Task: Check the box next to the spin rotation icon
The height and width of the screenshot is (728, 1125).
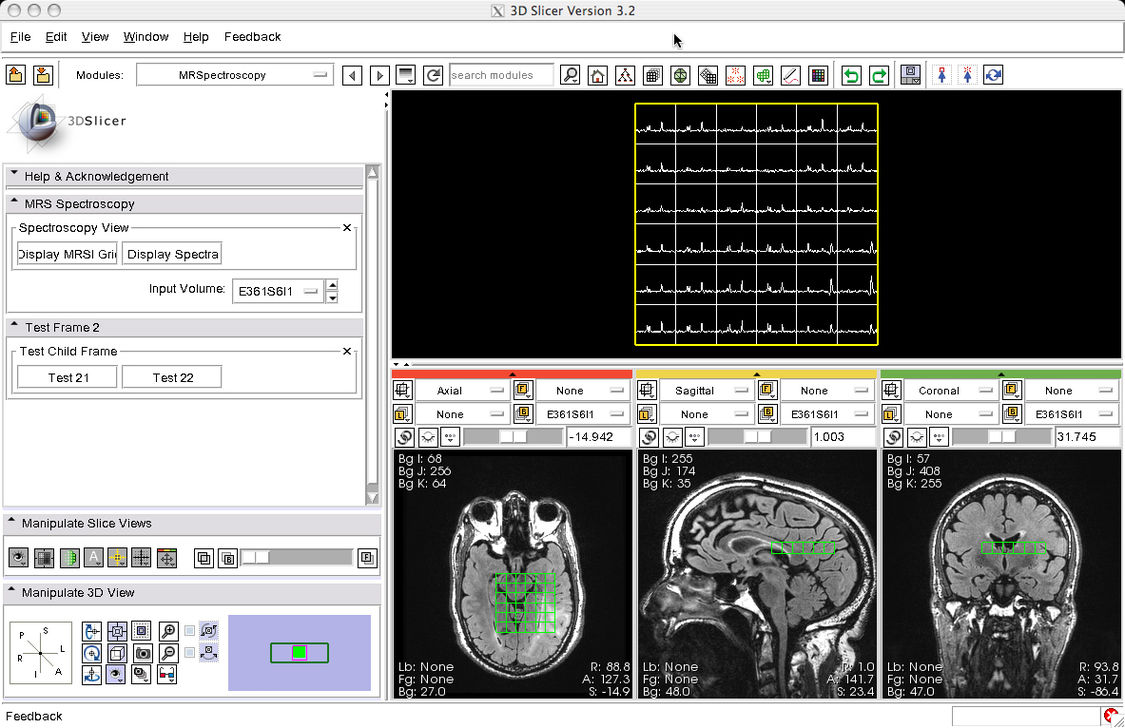Action: click(189, 630)
